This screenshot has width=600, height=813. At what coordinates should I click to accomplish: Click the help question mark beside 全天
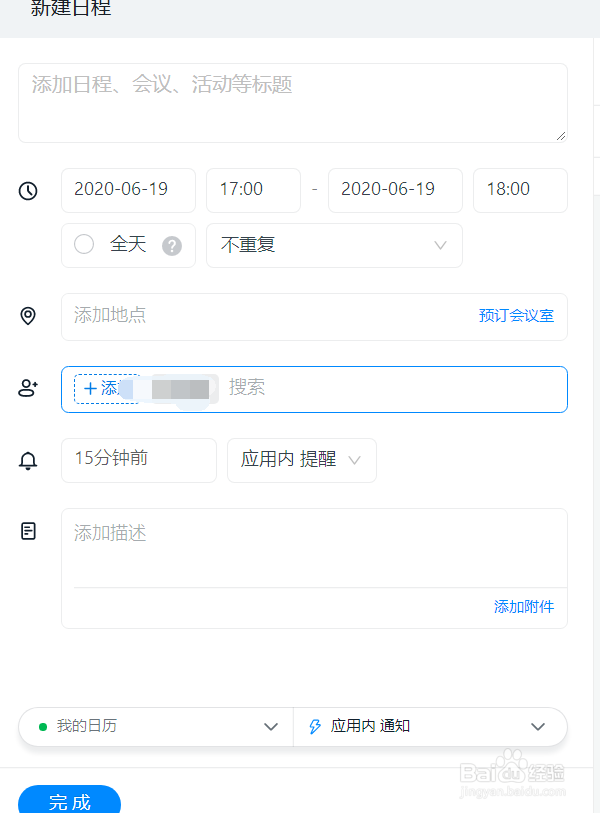pyautogui.click(x=172, y=246)
